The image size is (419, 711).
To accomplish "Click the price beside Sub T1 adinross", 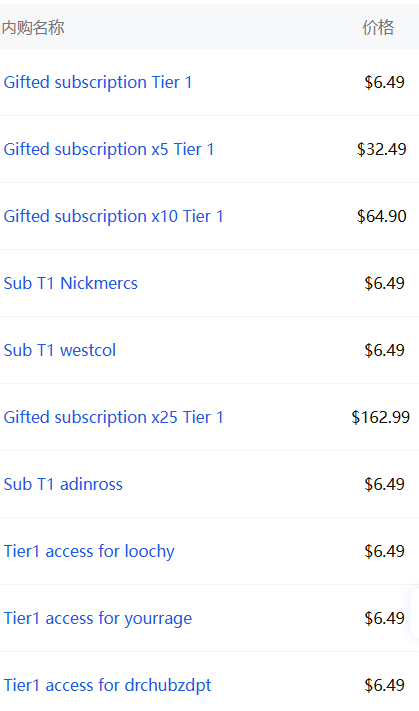I will tap(384, 484).
